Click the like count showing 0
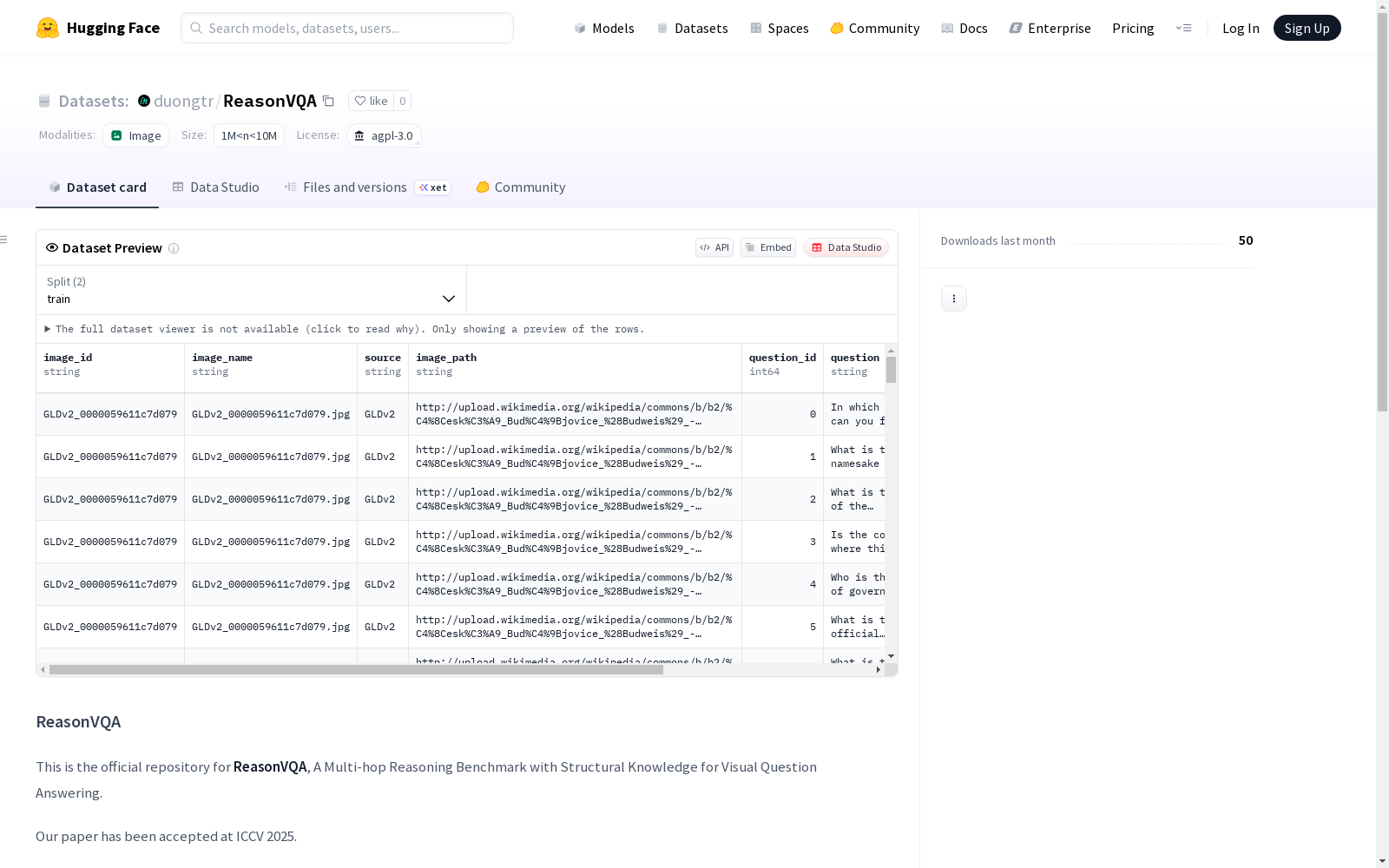The width and height of the screenshot is (1389, 868). point(402,101)
